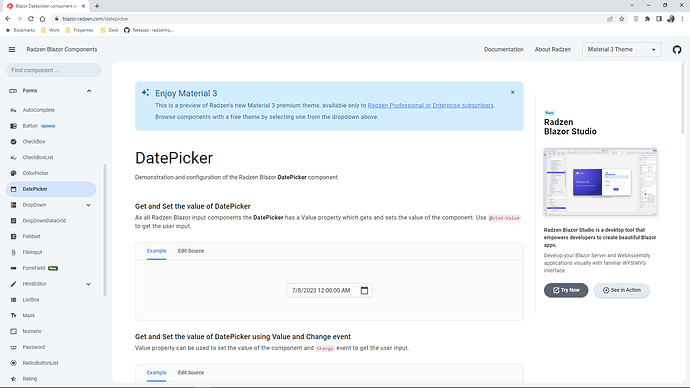Image resolution: width=690 pixels, height=388 pixels.
Task: Follow the Radzen Professional or Enterprise subscribers link
Action: (430, 106)
